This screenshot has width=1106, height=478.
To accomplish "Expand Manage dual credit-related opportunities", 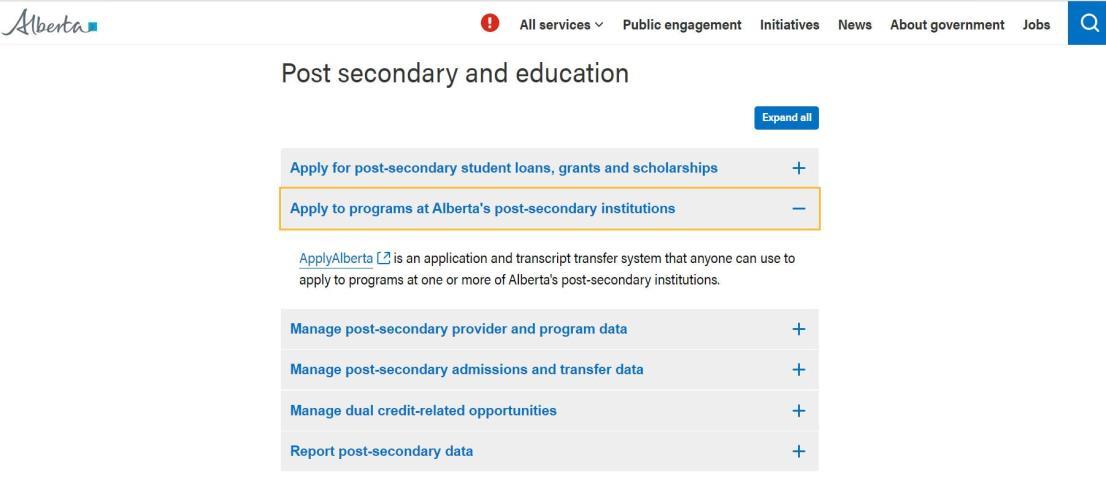I will pos(549,410).
